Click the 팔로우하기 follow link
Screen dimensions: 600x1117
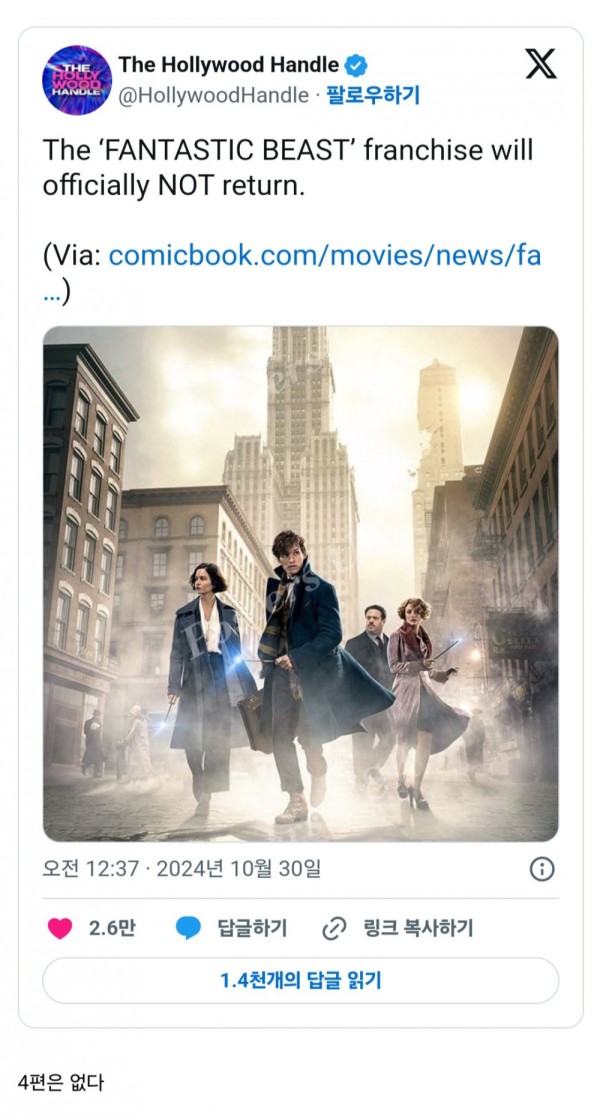[373, 95]
